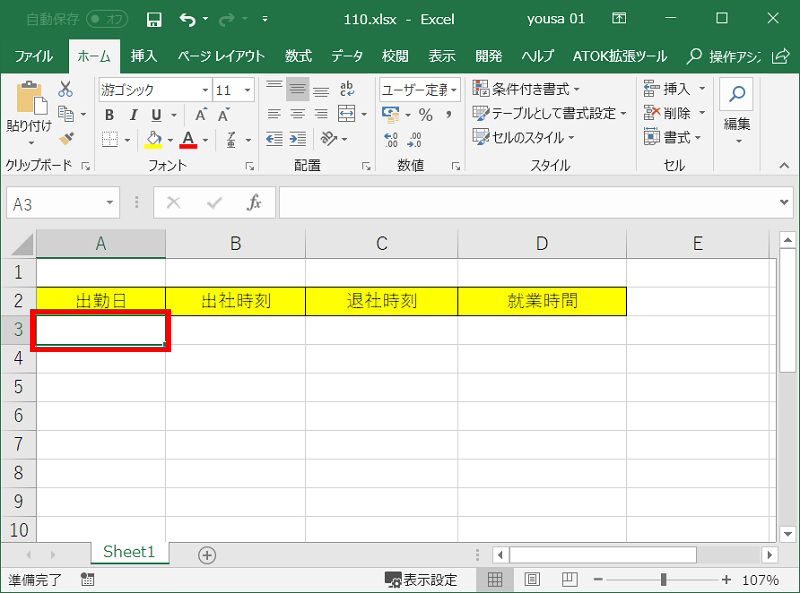Align cell text to the left
Image resolution: width=800 pixels, height=593 pixels.
(274, 114)
